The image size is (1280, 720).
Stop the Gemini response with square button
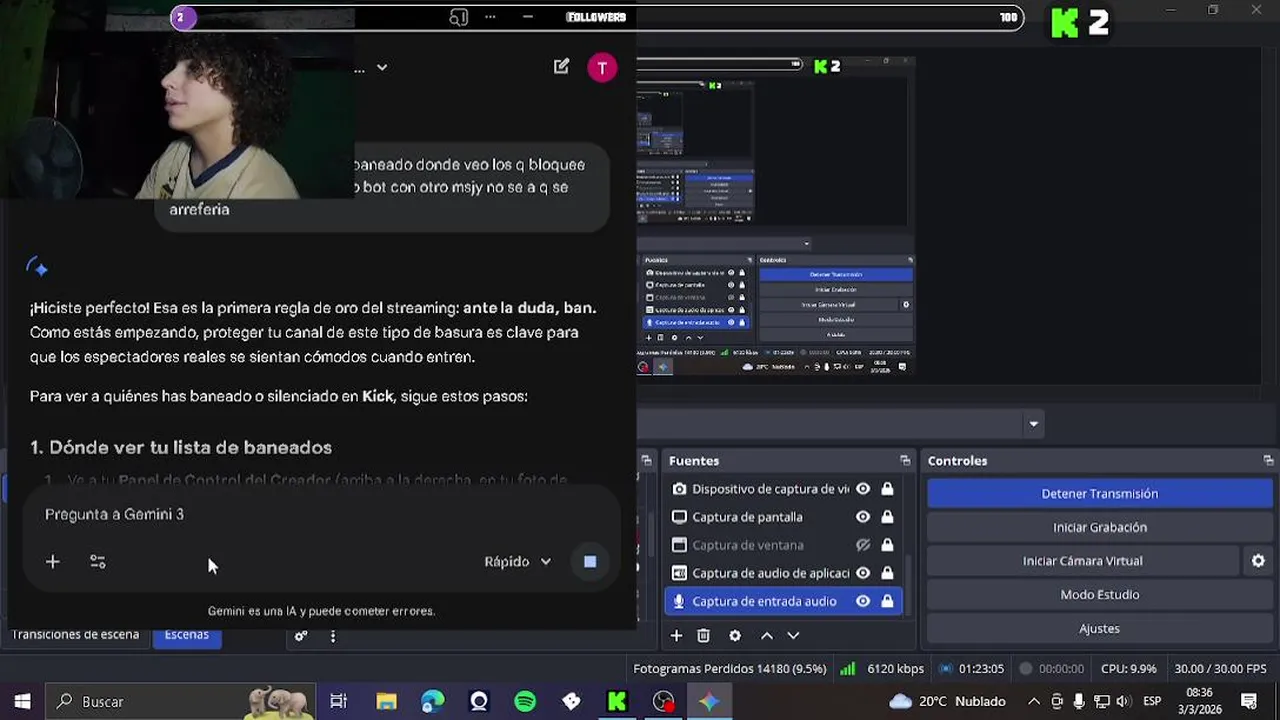point(590,562)
